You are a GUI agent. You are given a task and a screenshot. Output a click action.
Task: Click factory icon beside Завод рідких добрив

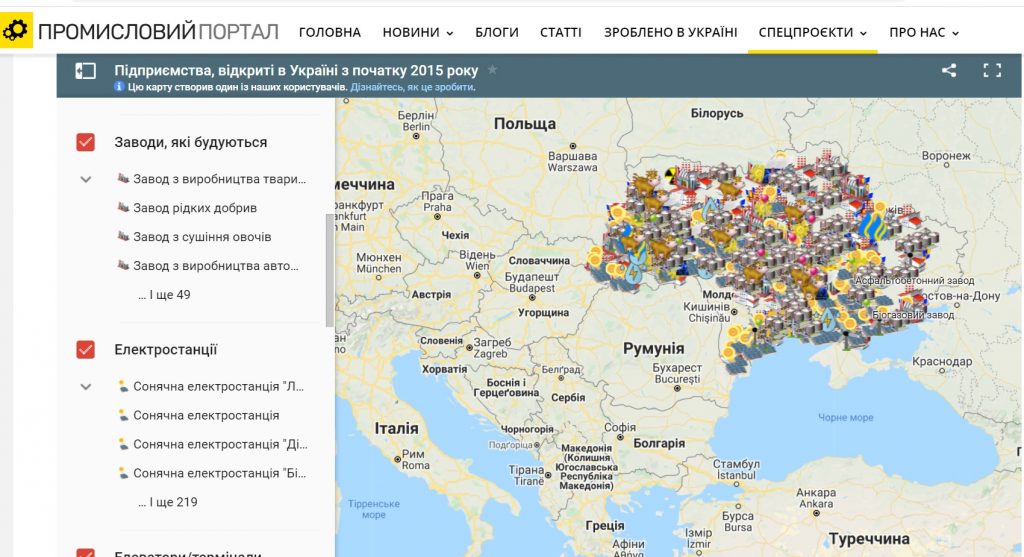[x=123, y=207]
